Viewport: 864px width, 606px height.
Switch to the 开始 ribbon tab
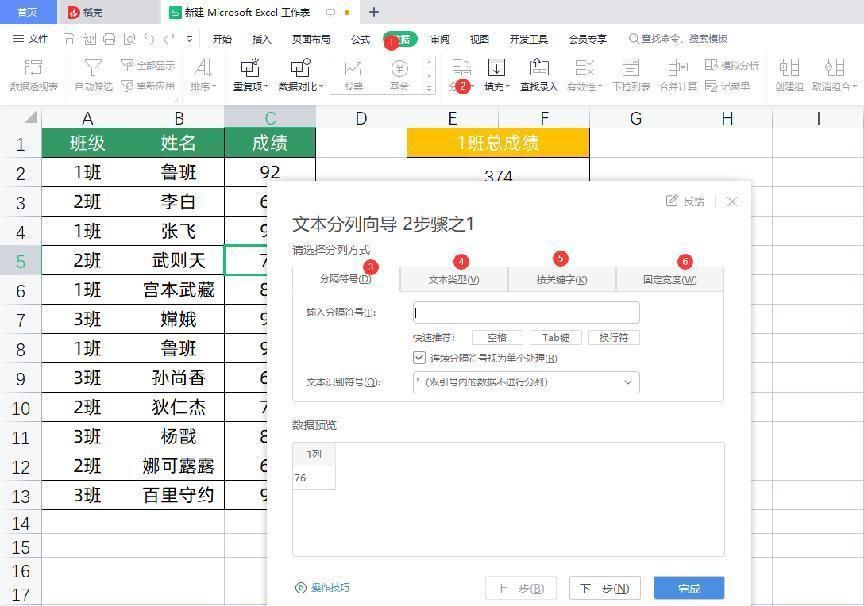click(222, 39)
